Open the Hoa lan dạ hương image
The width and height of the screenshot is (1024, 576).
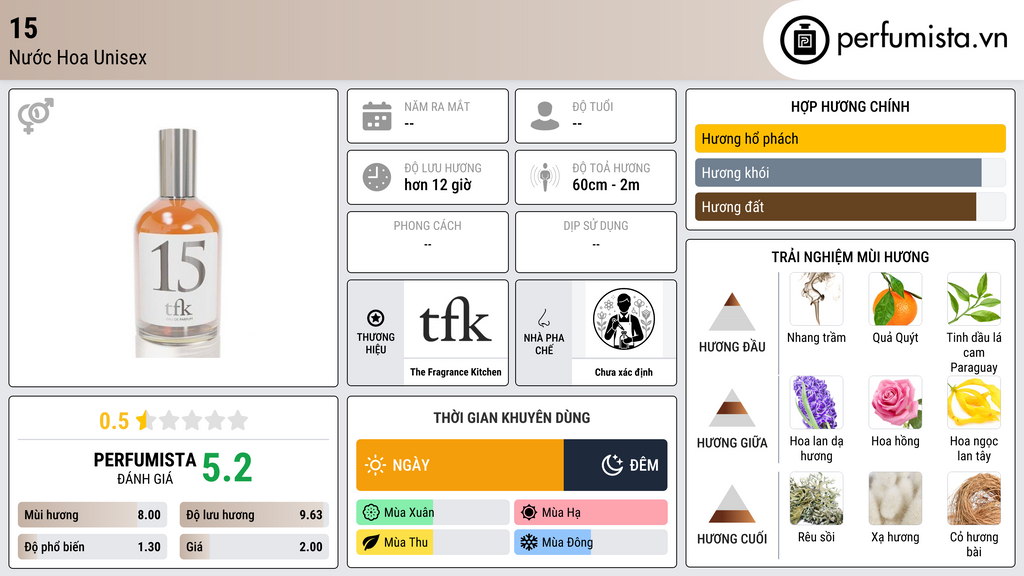(816, 402)
